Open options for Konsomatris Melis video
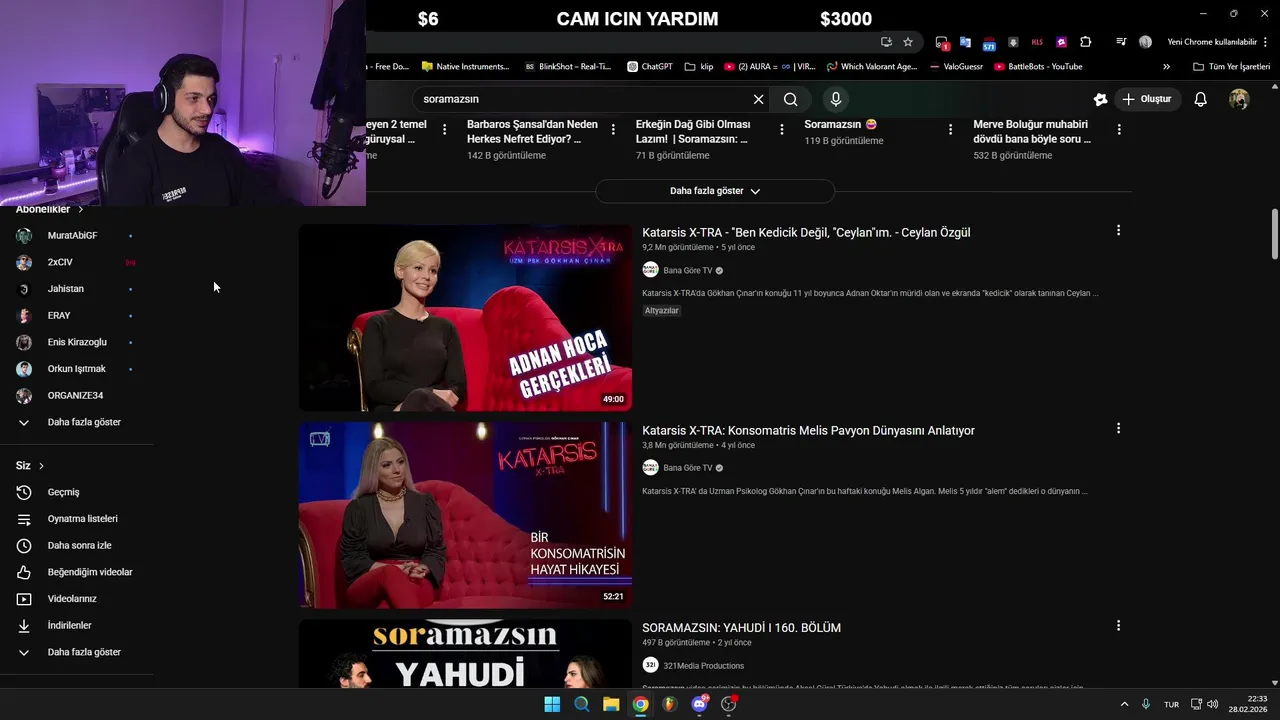The height and width of the screenshot is (720, 1280). click(1118, 428)
